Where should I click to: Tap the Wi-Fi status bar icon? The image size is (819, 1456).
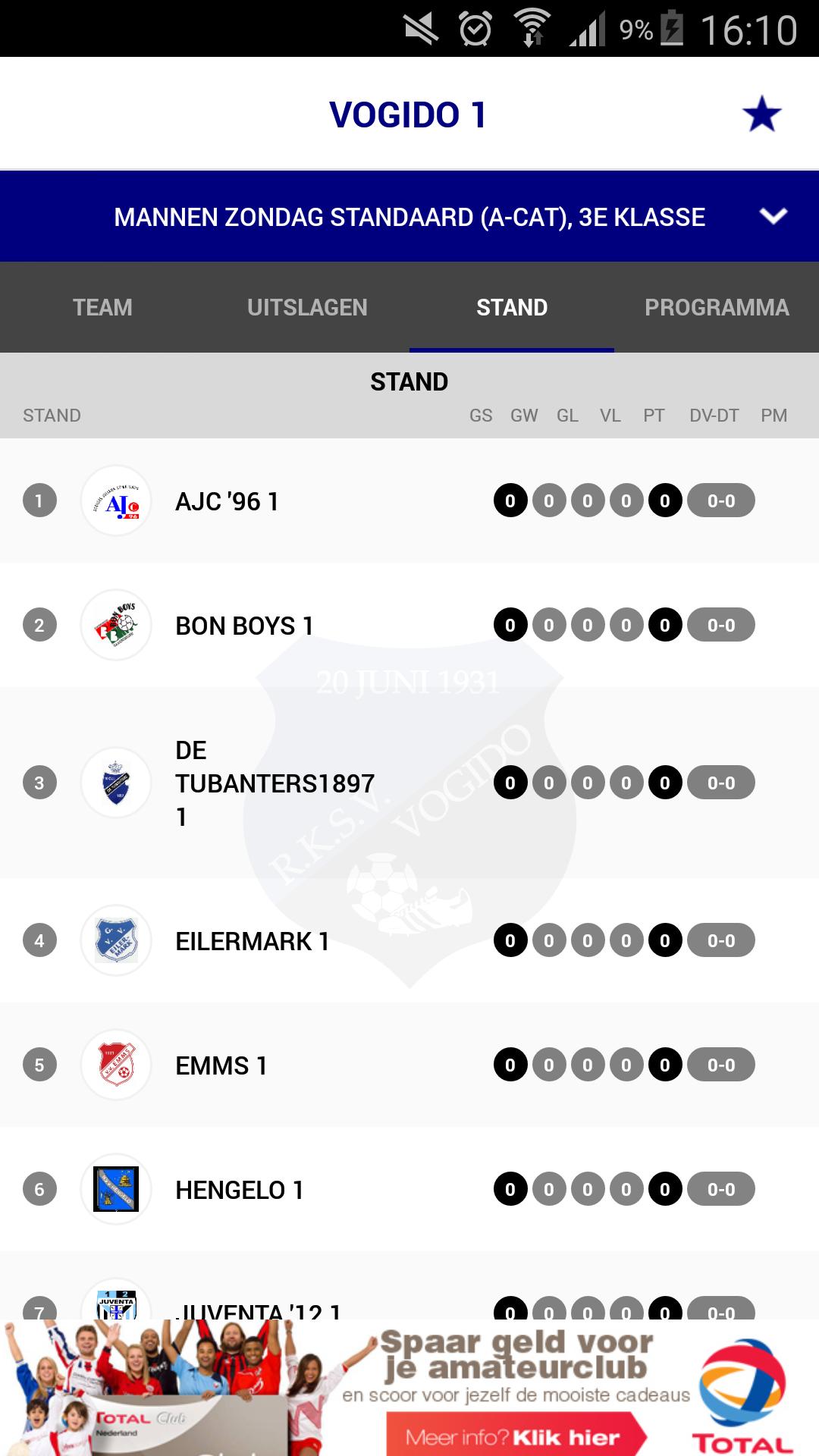click(532, 29)
